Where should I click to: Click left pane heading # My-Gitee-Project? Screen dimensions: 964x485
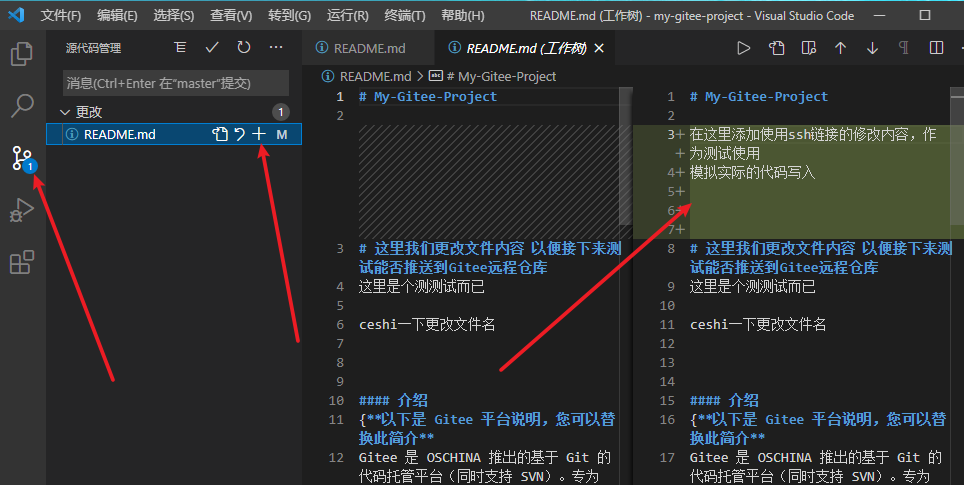pyautogui.click(x=428, y=97)
